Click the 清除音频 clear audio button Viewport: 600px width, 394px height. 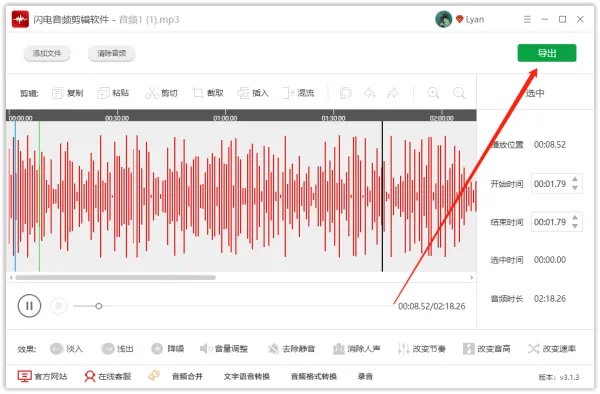111,53
